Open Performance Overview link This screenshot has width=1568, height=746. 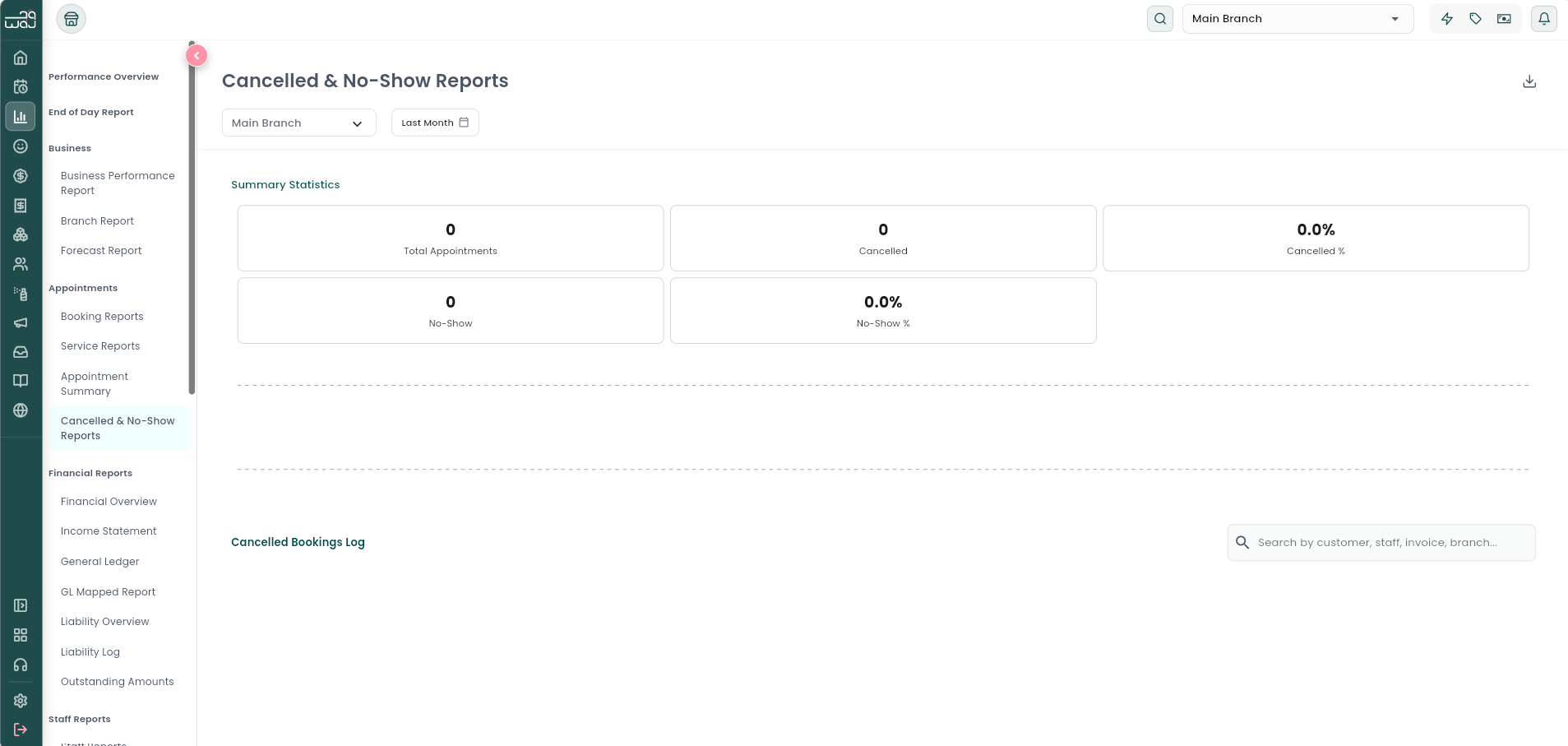tap(104, 76)
